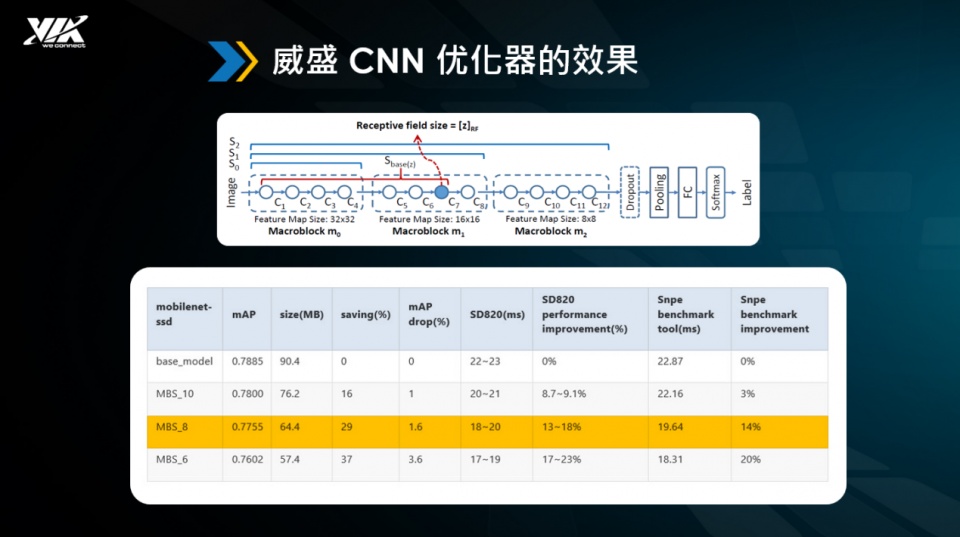The image size is (960, 537).
Task: Click the 19.64 Snpe benchmark cell
Action: [670, 427]
